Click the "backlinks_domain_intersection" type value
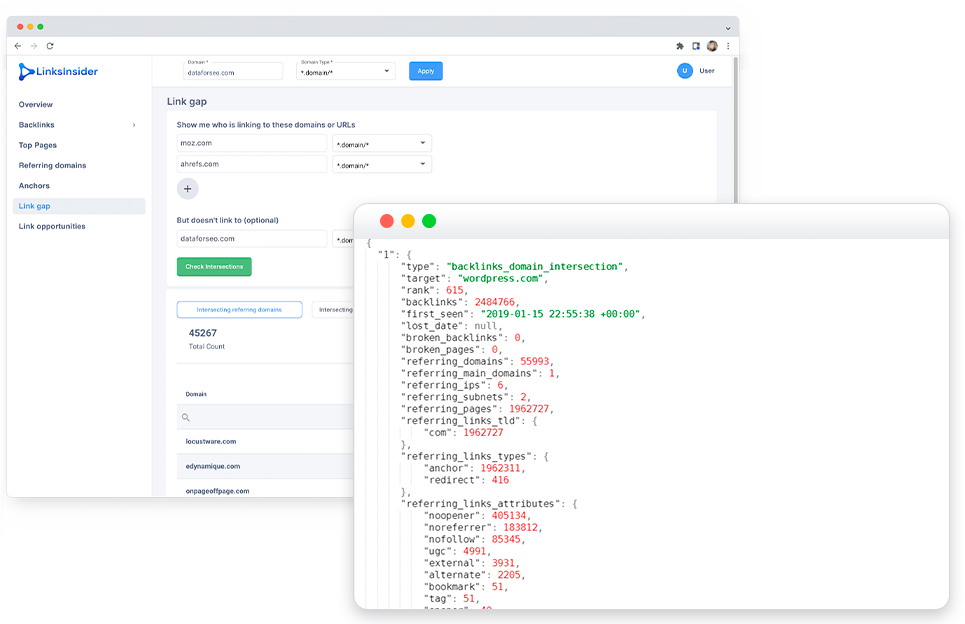This screenshot has width=965, height=624. (535, 266)
